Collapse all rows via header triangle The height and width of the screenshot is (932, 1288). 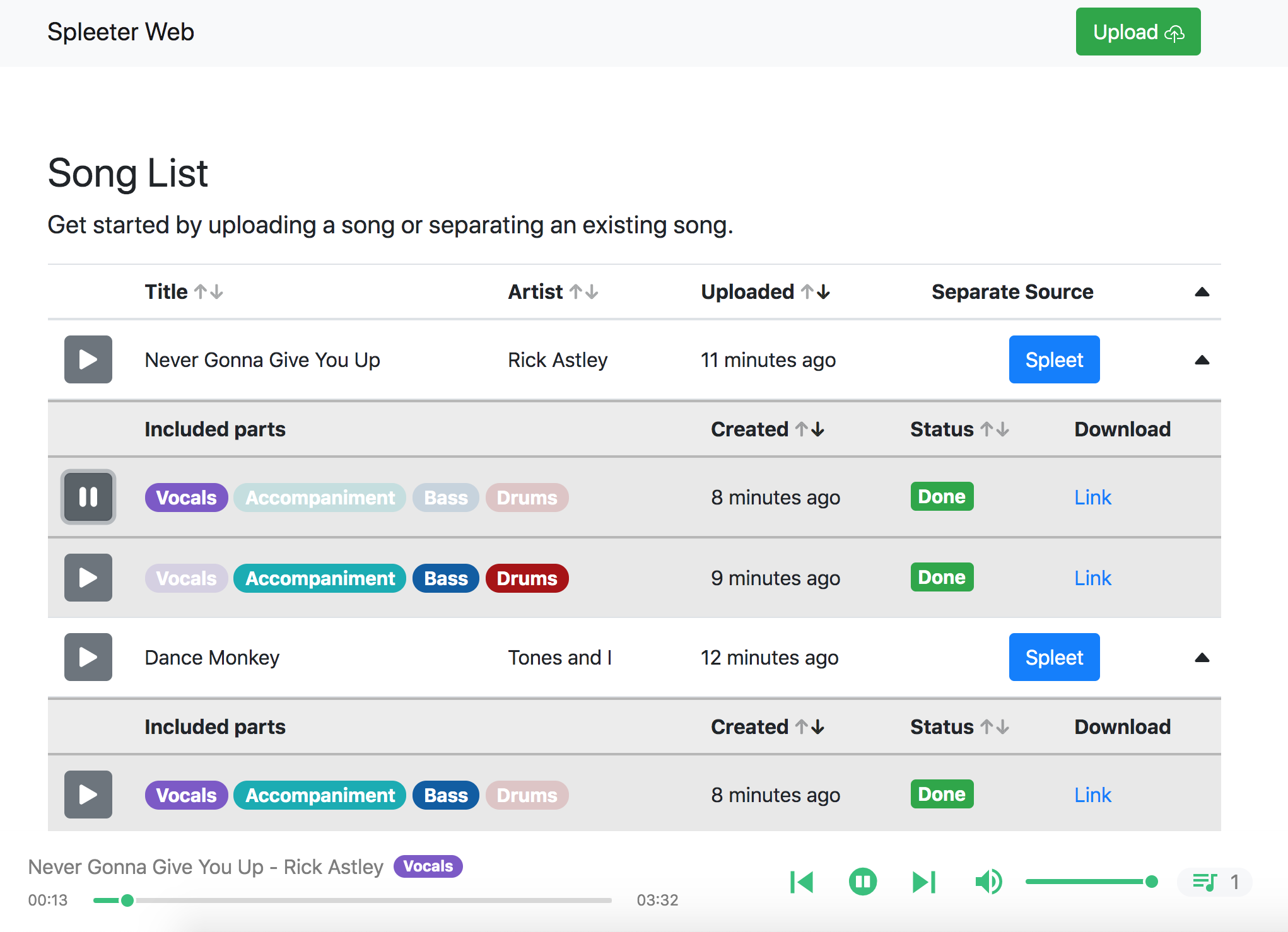pyautogui.click(x=1202, y=292)
